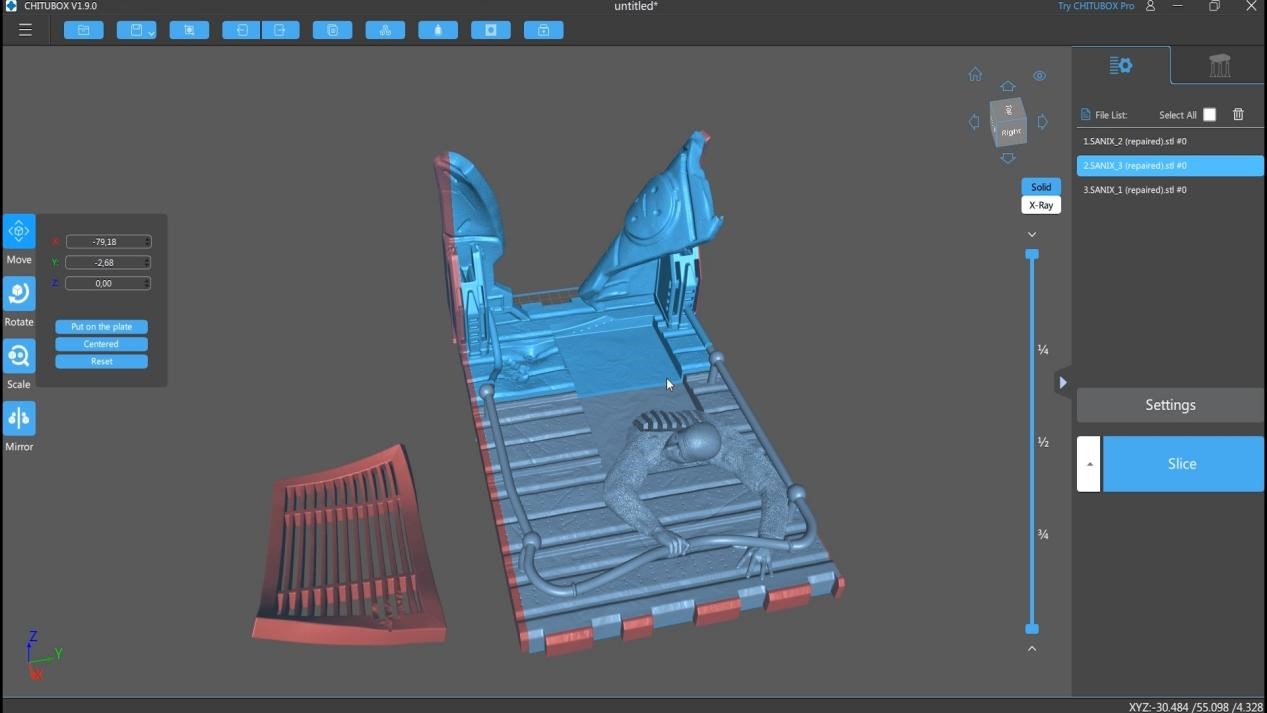Click the Dig Hole toolbar icon
This screenshot has height=713, width=1267.
pos(491,30)
